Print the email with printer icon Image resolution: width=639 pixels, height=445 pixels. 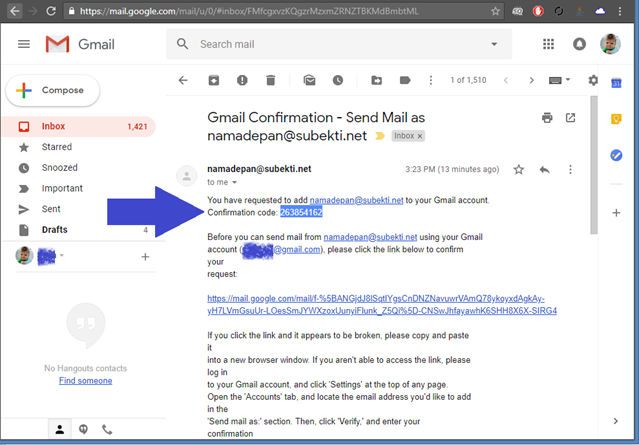pyautogui.click(x=547, y=118)
